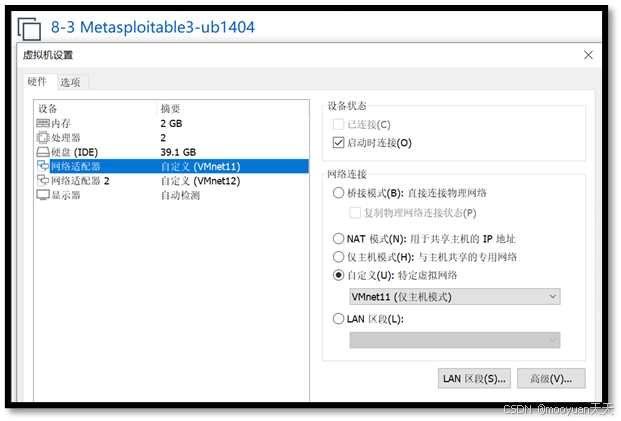Click the VM tab icon beside Metasploitable3 title
Screen dimensions: 621x421
coord(29,29)
